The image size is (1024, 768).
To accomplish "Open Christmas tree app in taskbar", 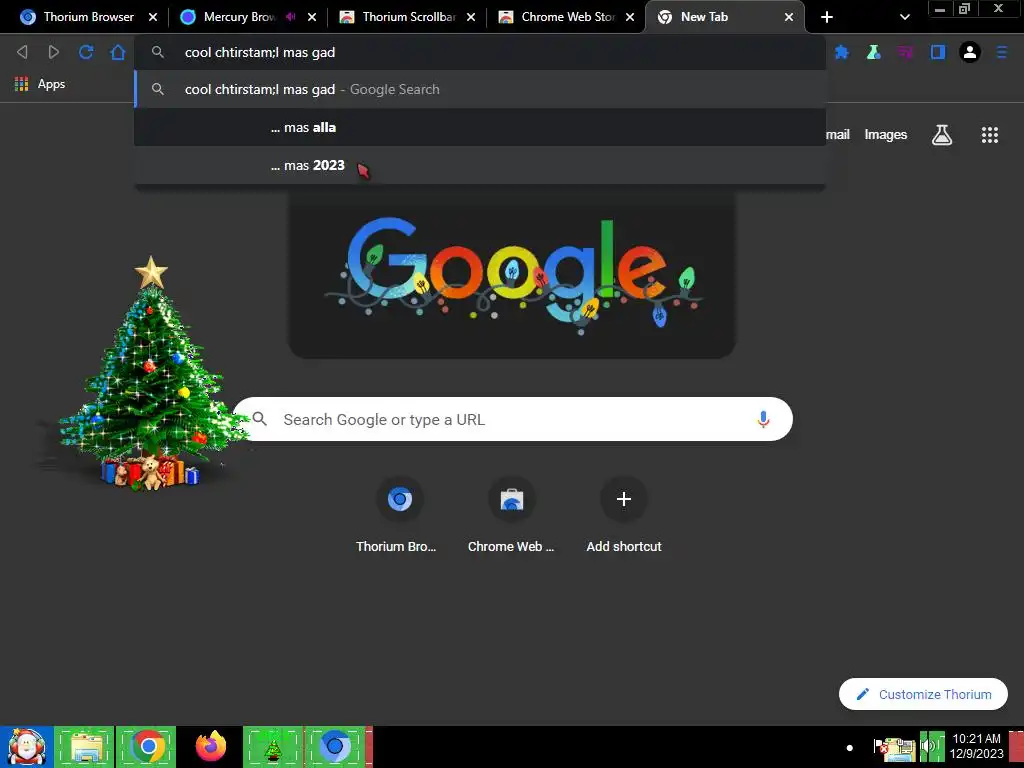I will pos(273,746).
